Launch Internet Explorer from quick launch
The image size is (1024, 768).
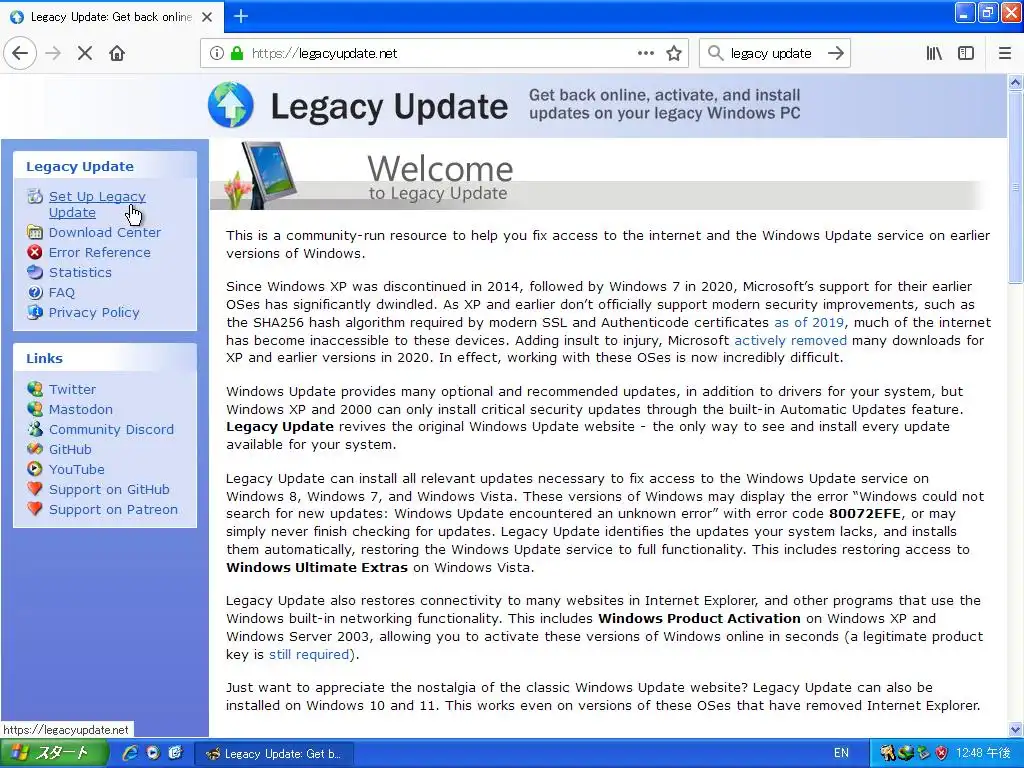(x=130, y=753)
